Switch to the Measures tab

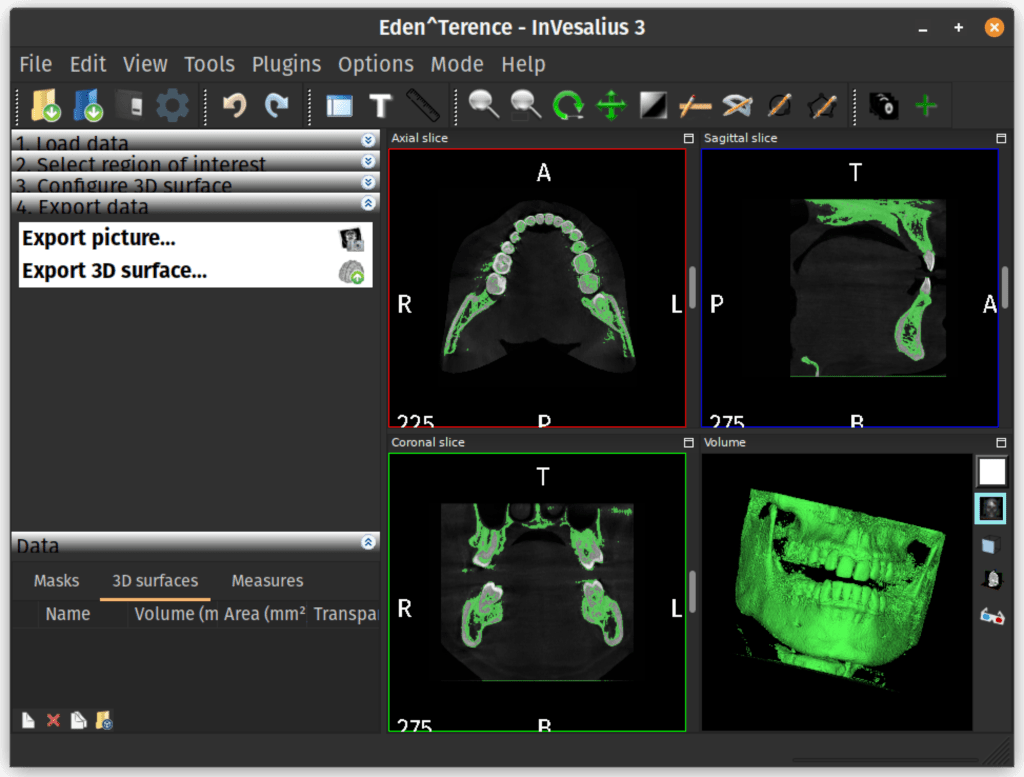(267, 580)
